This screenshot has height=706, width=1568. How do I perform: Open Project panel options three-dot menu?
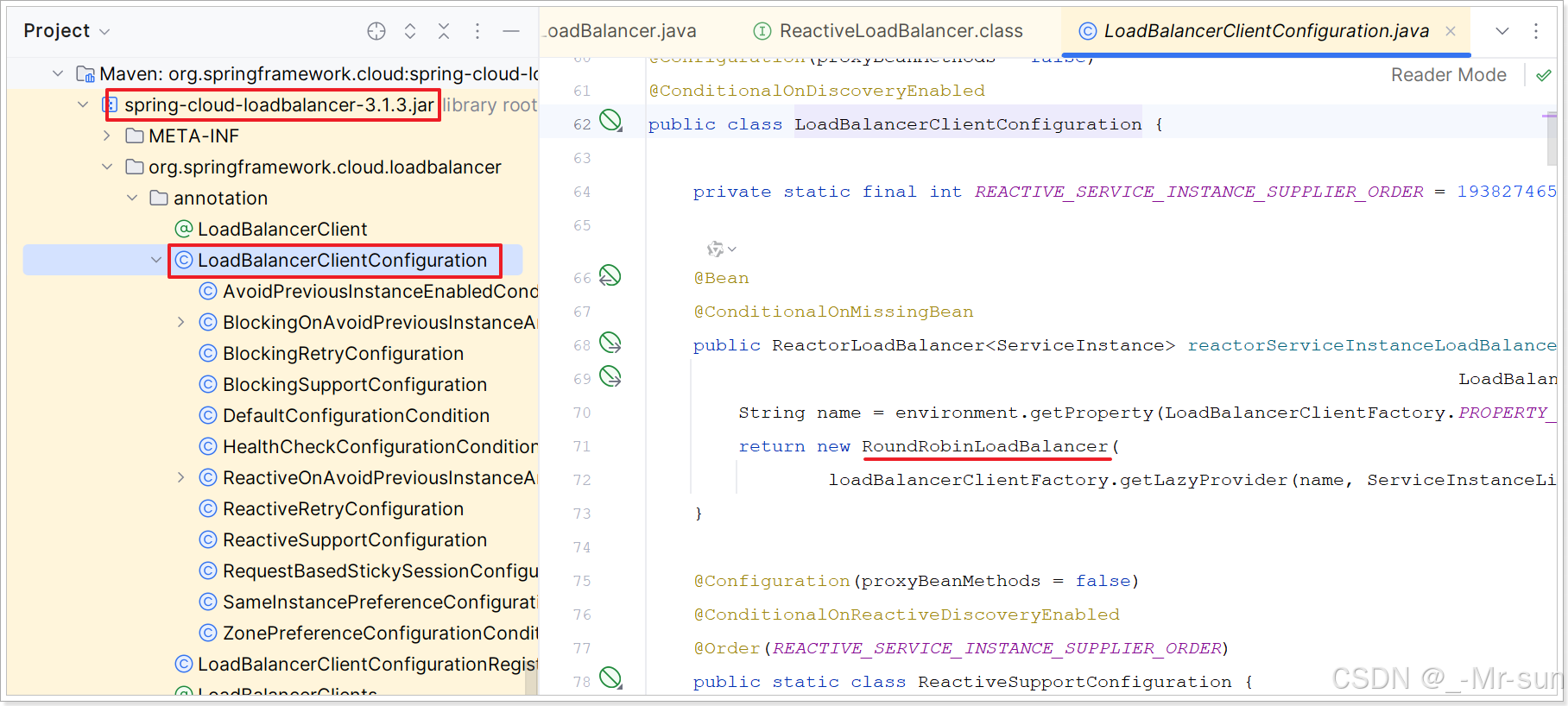coord(477,31)
